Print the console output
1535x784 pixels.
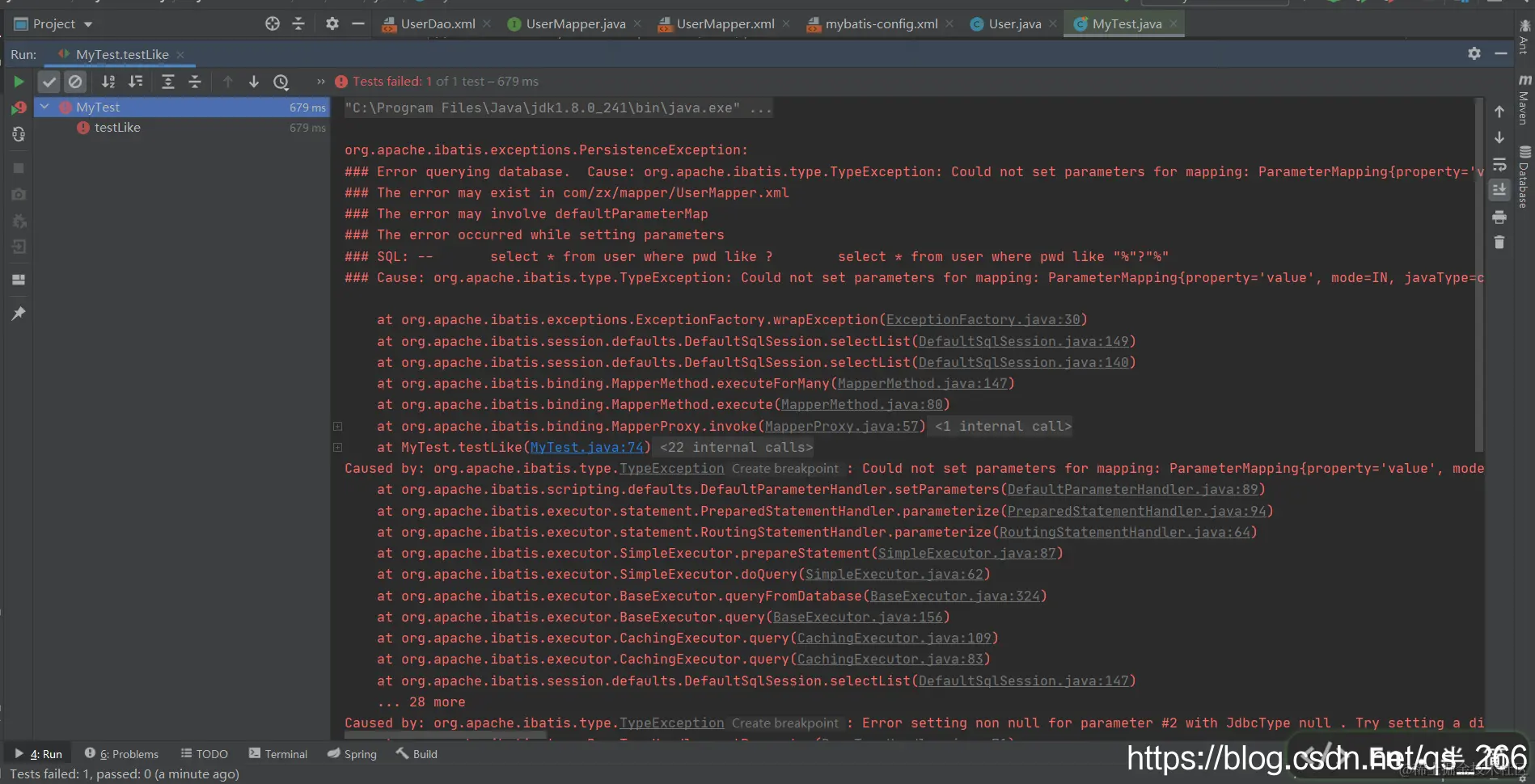coord(1499,217)
